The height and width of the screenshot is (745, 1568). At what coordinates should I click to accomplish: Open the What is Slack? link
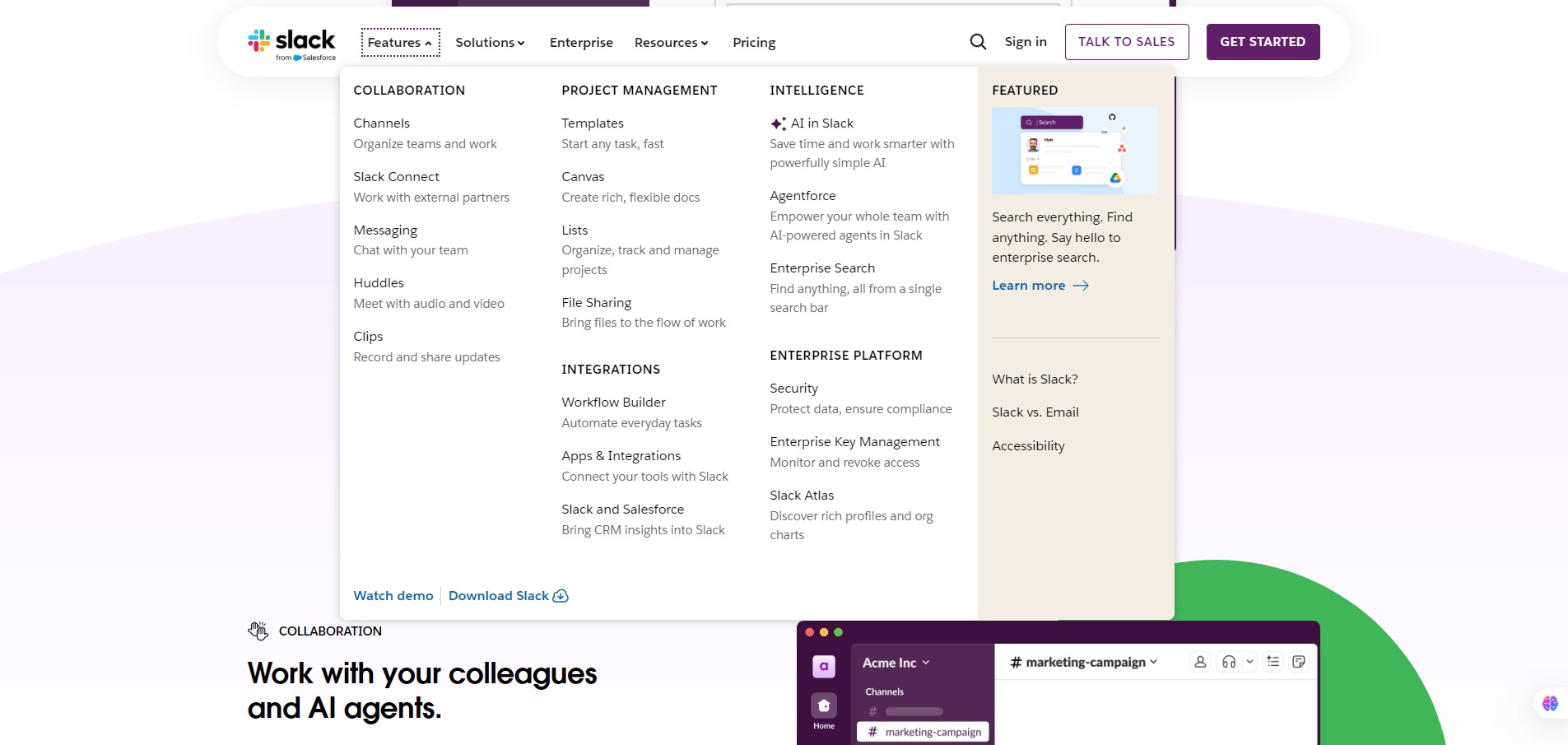click(x=1035, y=379)
